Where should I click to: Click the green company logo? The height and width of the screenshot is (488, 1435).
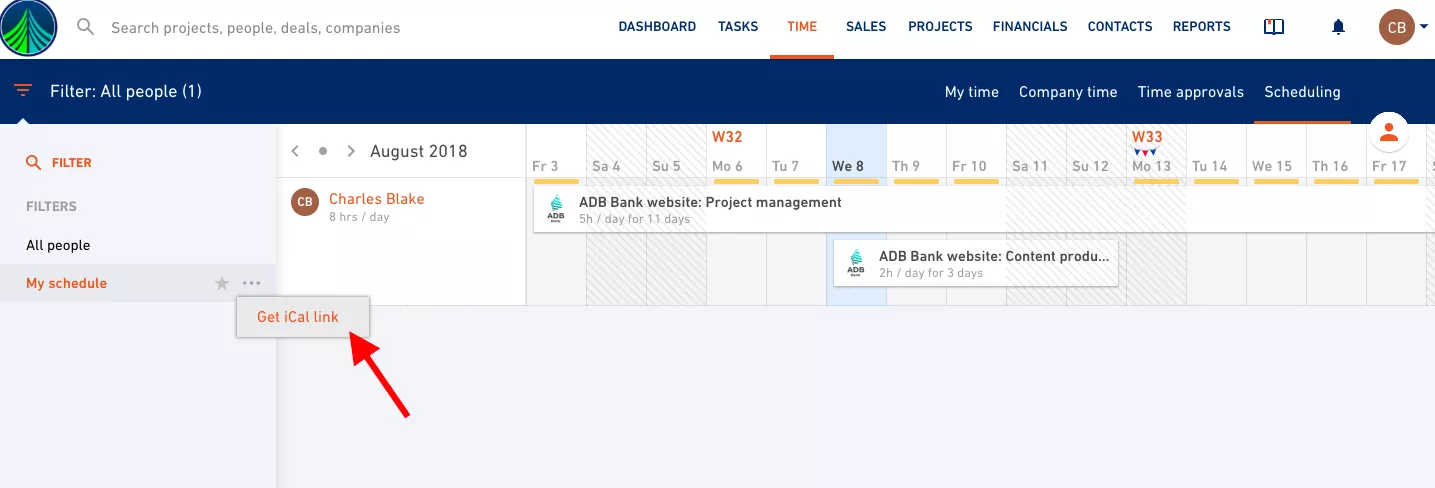29,28
